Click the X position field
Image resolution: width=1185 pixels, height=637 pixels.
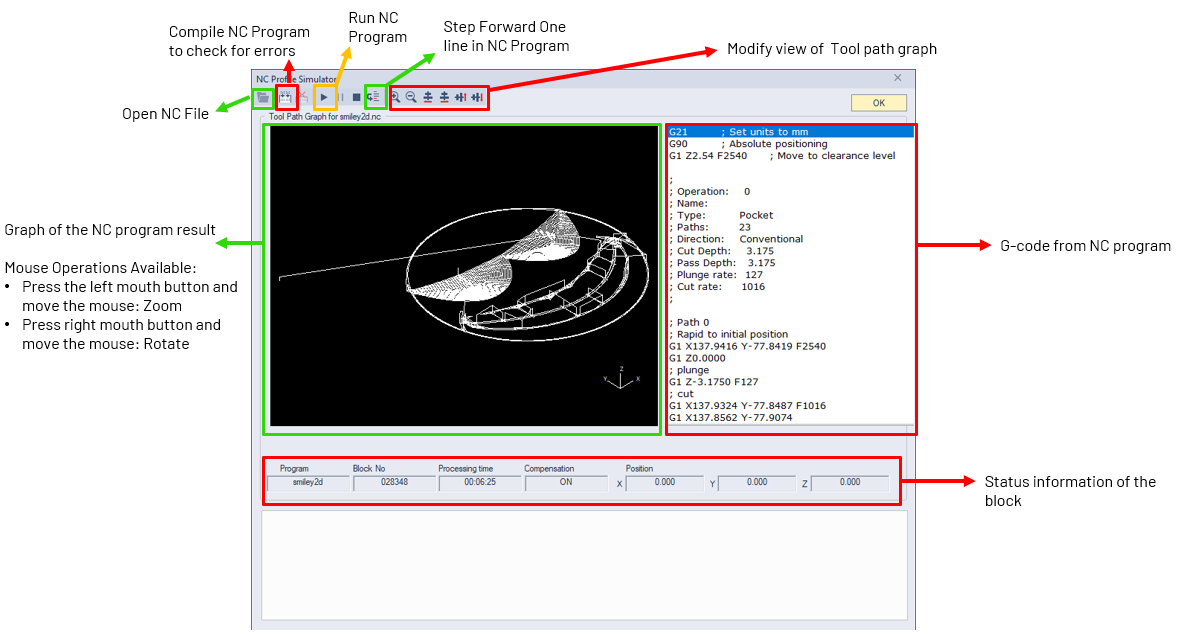(665, 483)
